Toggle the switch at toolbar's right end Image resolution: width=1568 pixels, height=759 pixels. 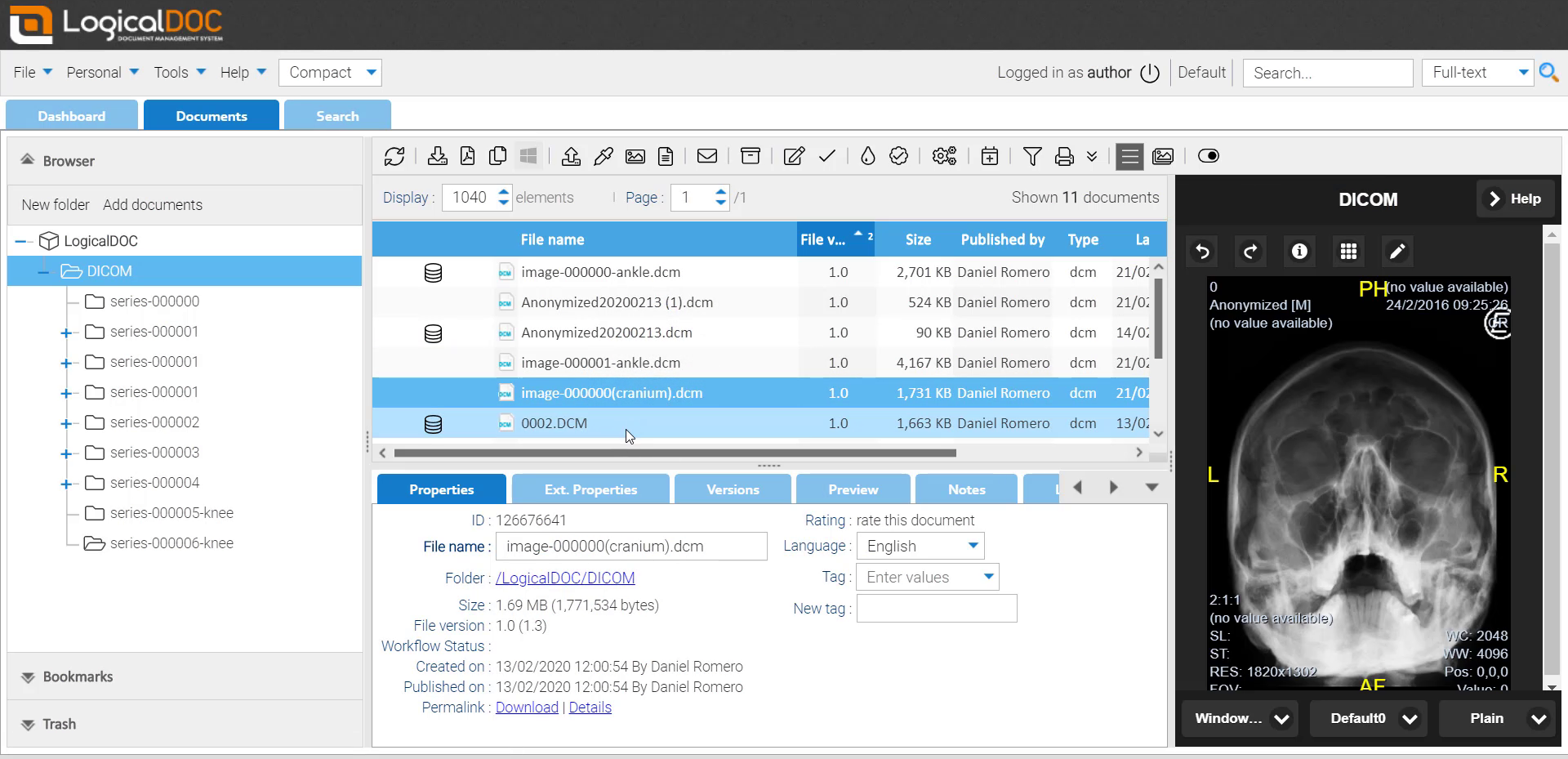(x=1208, y=156)
